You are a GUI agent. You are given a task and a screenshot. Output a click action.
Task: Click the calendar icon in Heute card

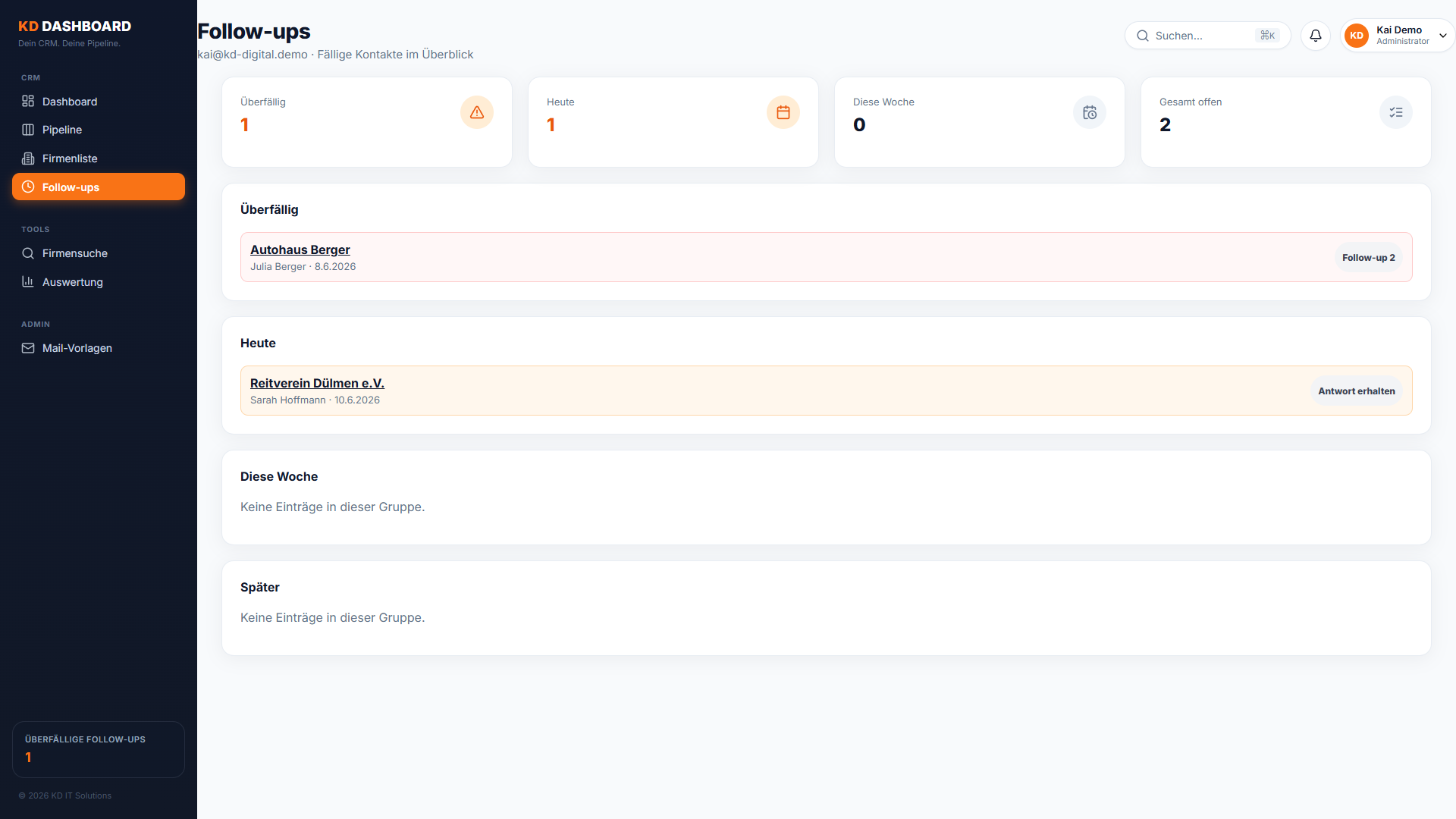[x=783, y=112]
